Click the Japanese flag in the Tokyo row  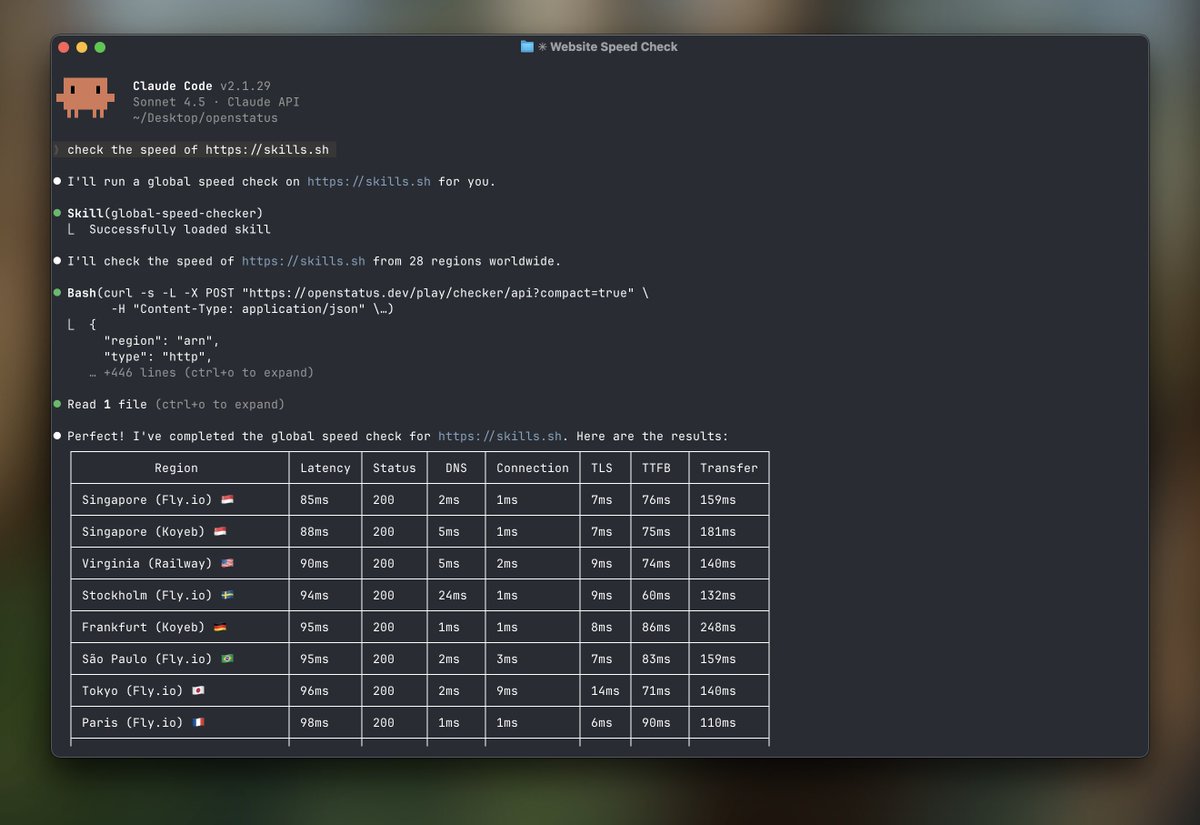click(x=198, y=691)
